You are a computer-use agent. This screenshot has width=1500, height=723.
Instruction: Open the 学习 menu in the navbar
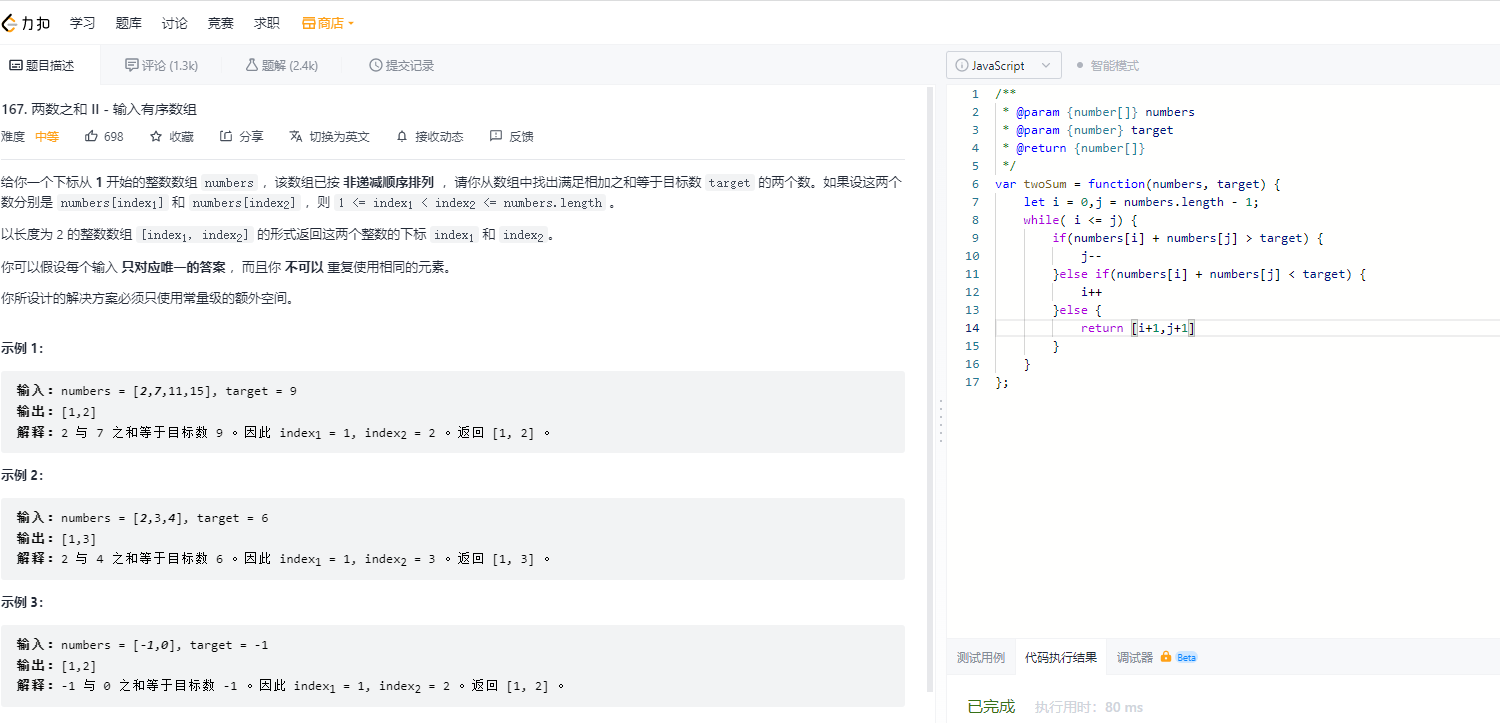pyautogui.click(x=83, y=23)
